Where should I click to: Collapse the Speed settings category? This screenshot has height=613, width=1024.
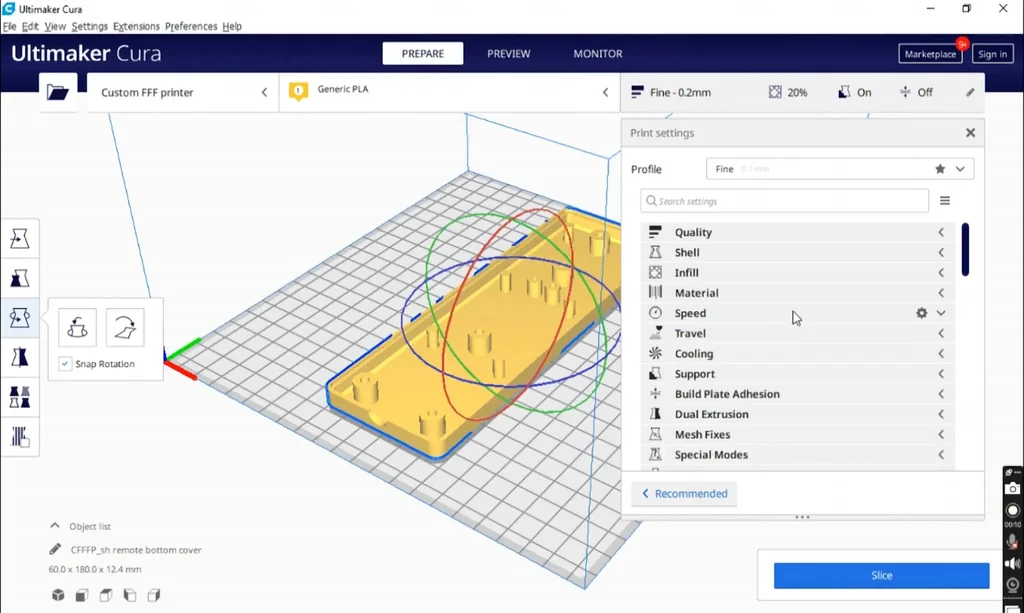pyautogui.click(x=797, y=313)
